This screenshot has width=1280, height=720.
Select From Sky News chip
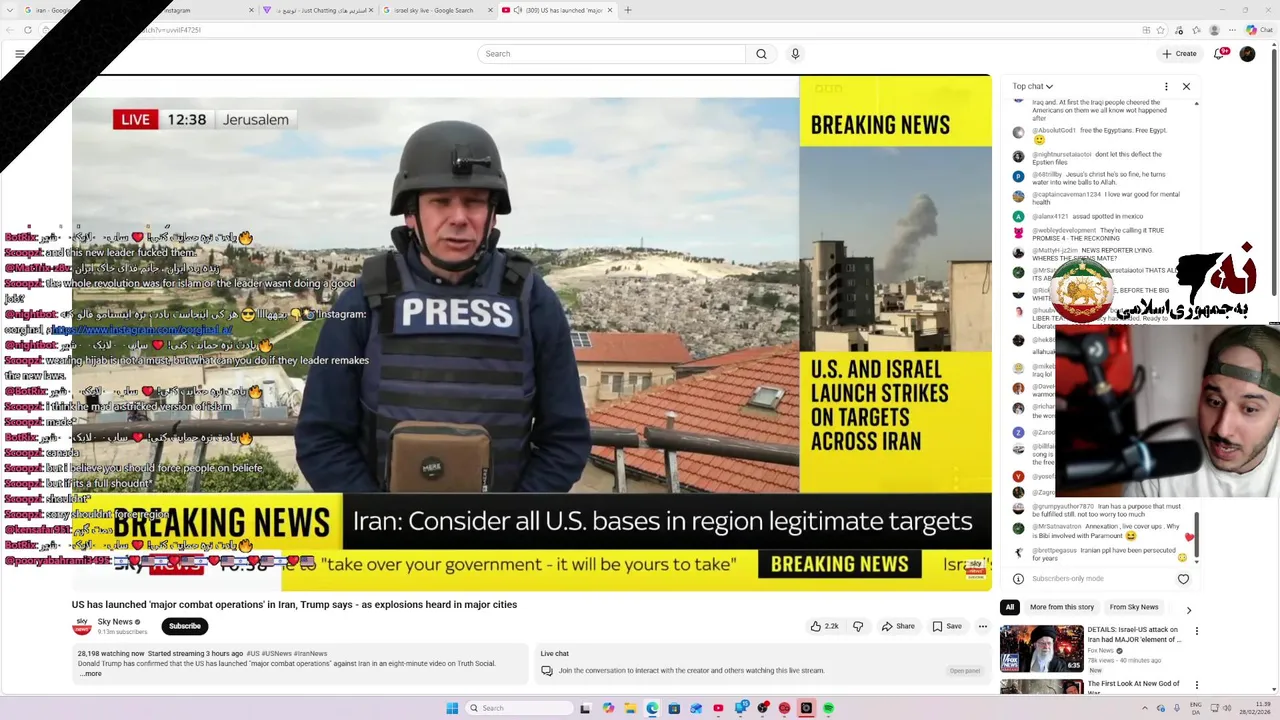click(x=1134, y=607)
